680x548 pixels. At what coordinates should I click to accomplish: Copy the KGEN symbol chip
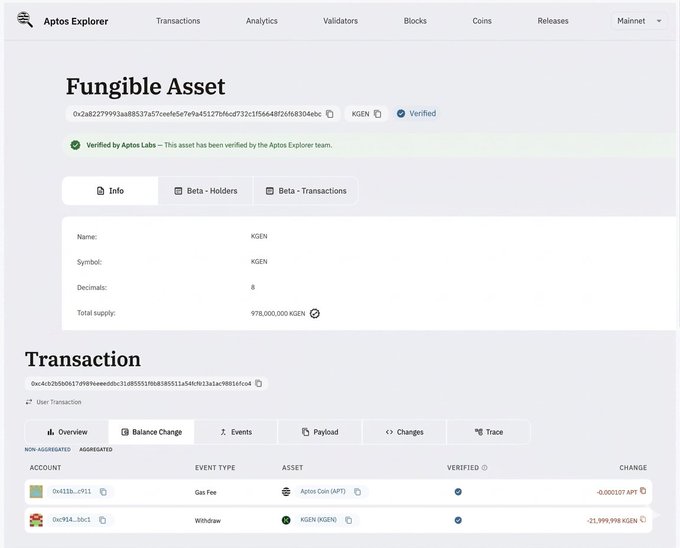tap(377, 114)
